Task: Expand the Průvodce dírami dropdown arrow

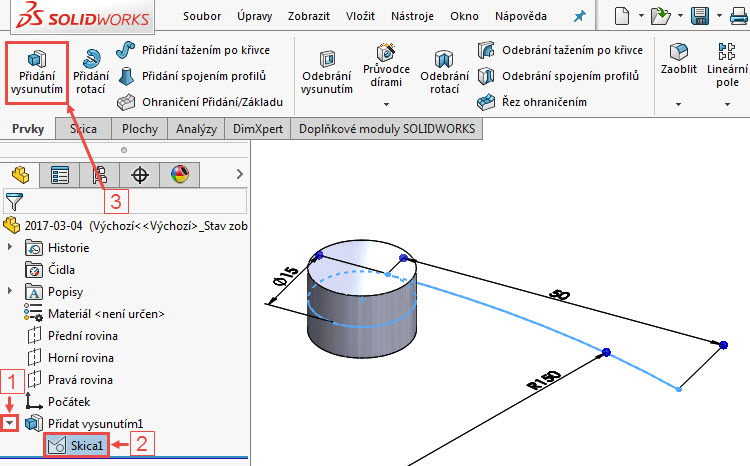Action: coord(386,104)
